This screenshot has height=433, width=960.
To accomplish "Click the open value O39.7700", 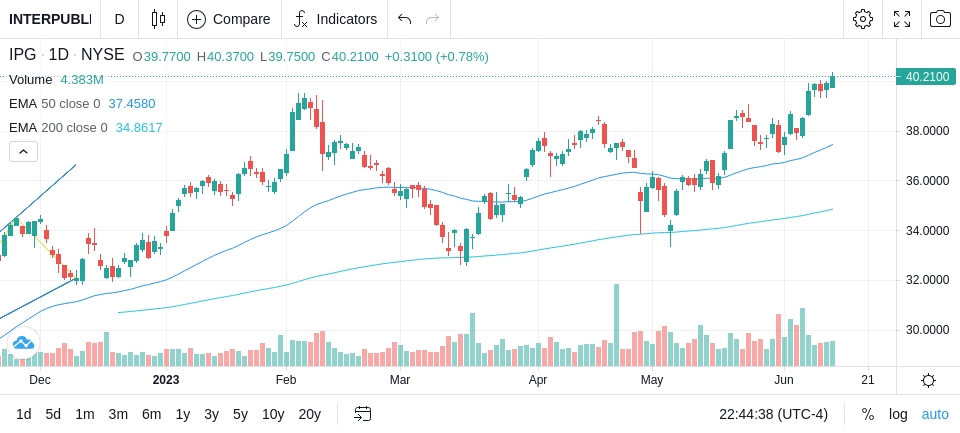I will coord(162,57).
